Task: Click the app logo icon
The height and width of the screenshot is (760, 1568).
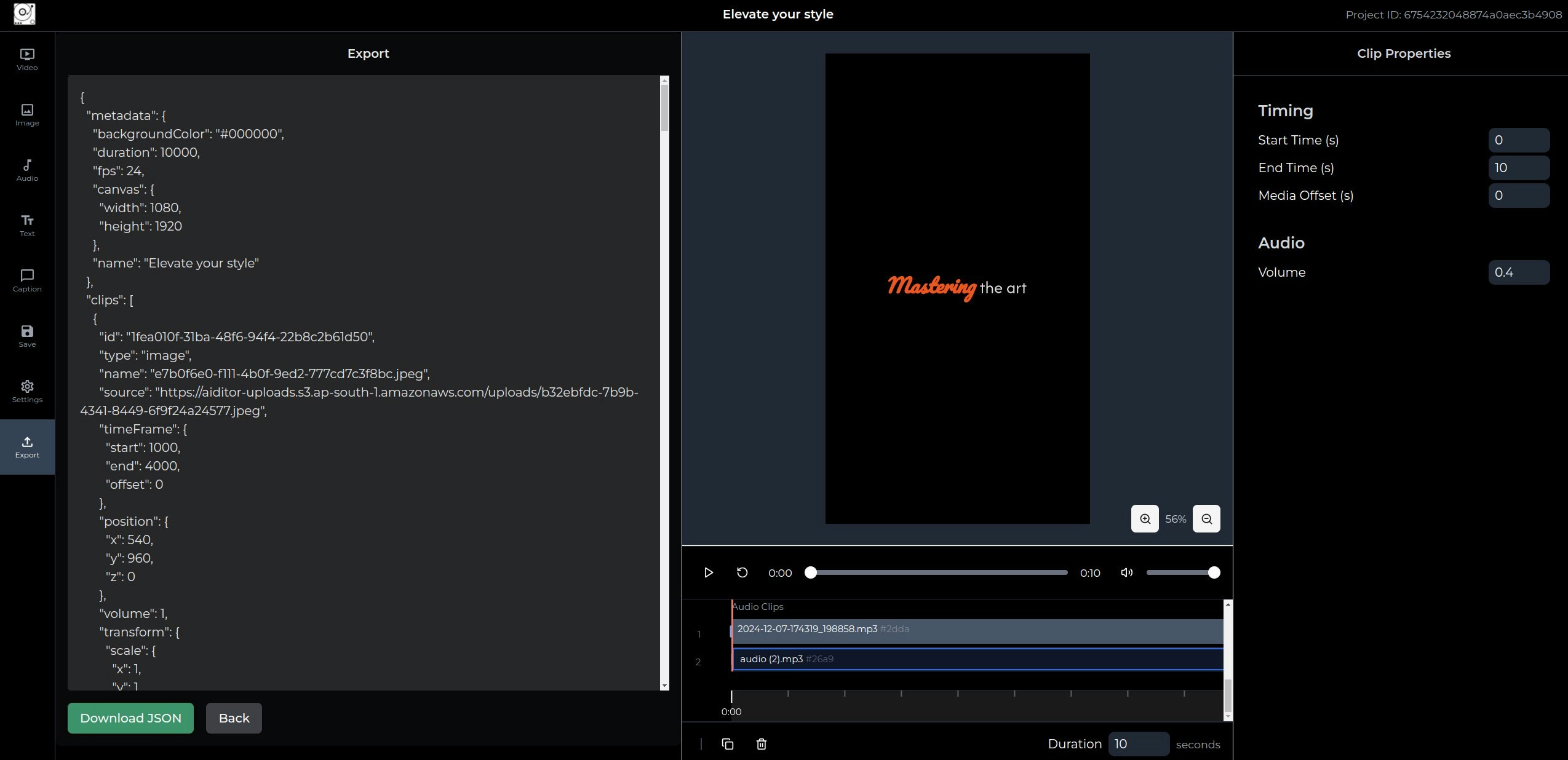Action: (x=25, y=14)
